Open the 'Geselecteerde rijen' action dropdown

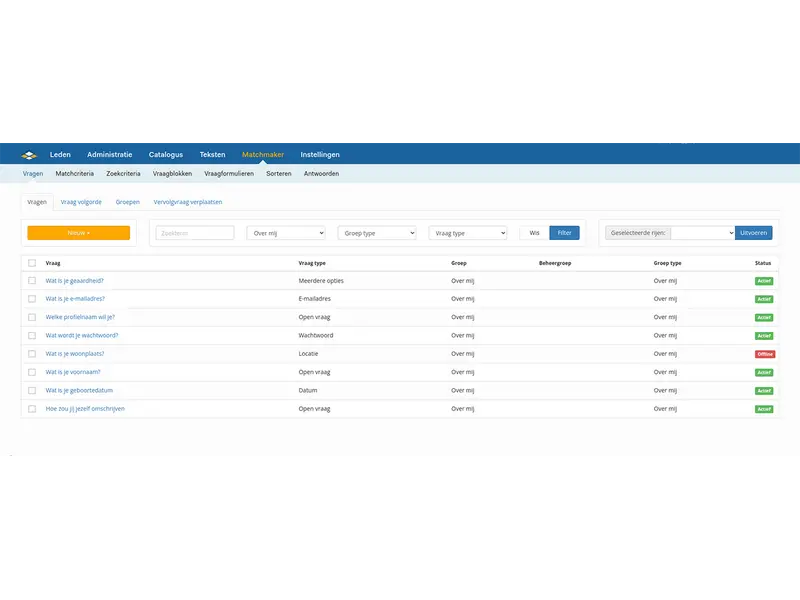(703, 233)
